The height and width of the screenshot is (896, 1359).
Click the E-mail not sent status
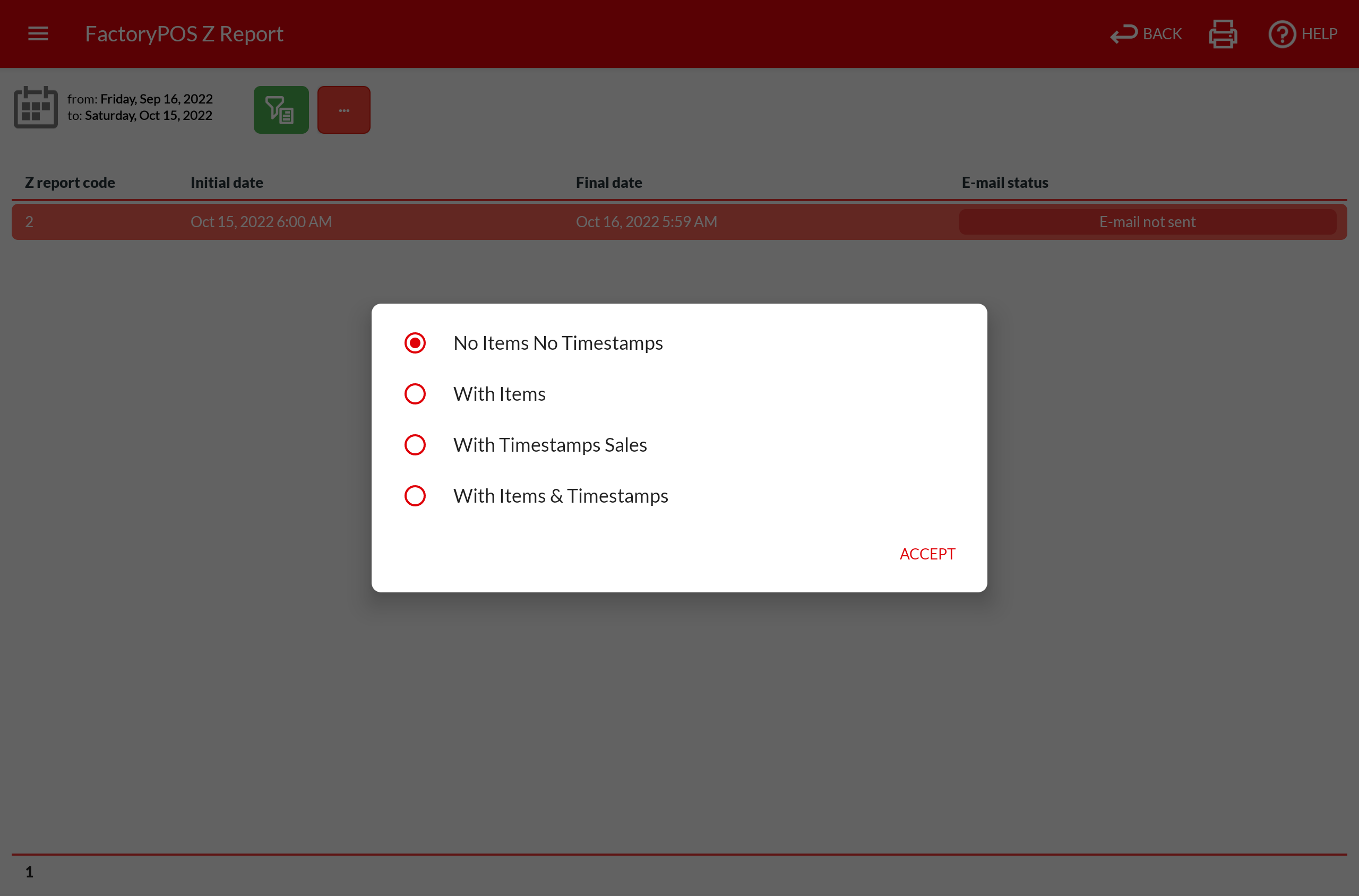1147,222
